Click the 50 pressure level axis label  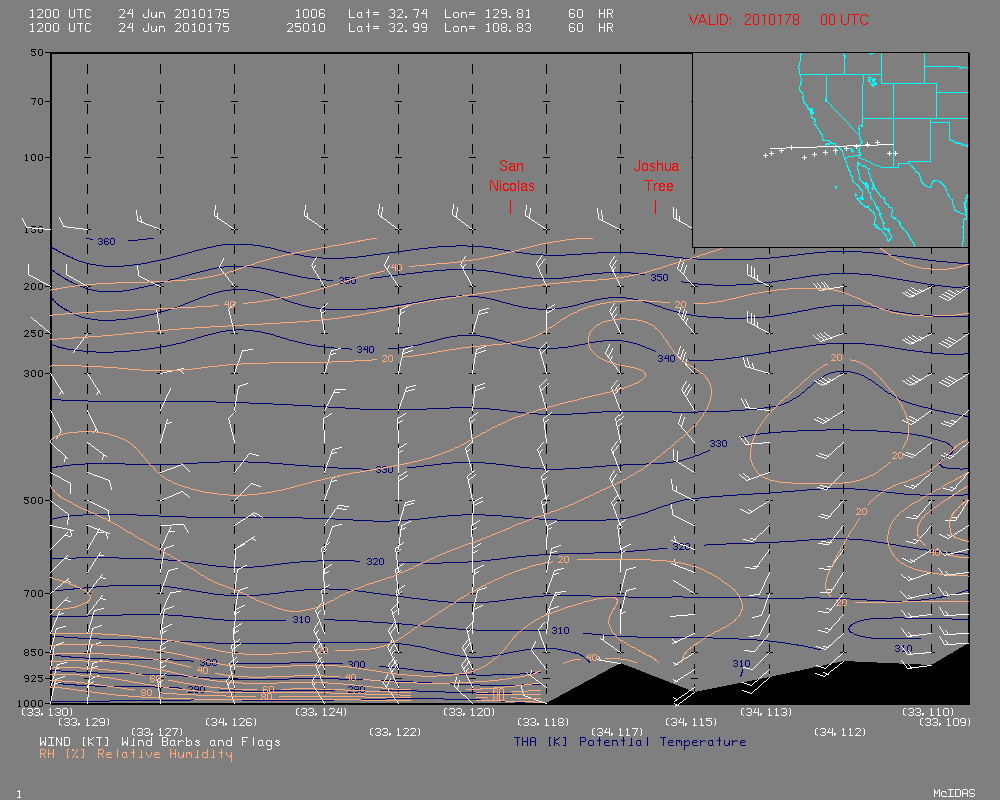[x=37, y=52]
